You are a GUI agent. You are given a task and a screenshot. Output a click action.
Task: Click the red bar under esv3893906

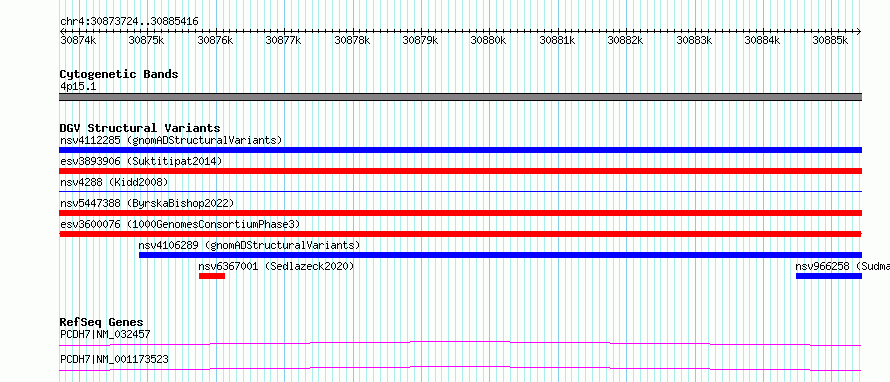click(x=460, y=171)
